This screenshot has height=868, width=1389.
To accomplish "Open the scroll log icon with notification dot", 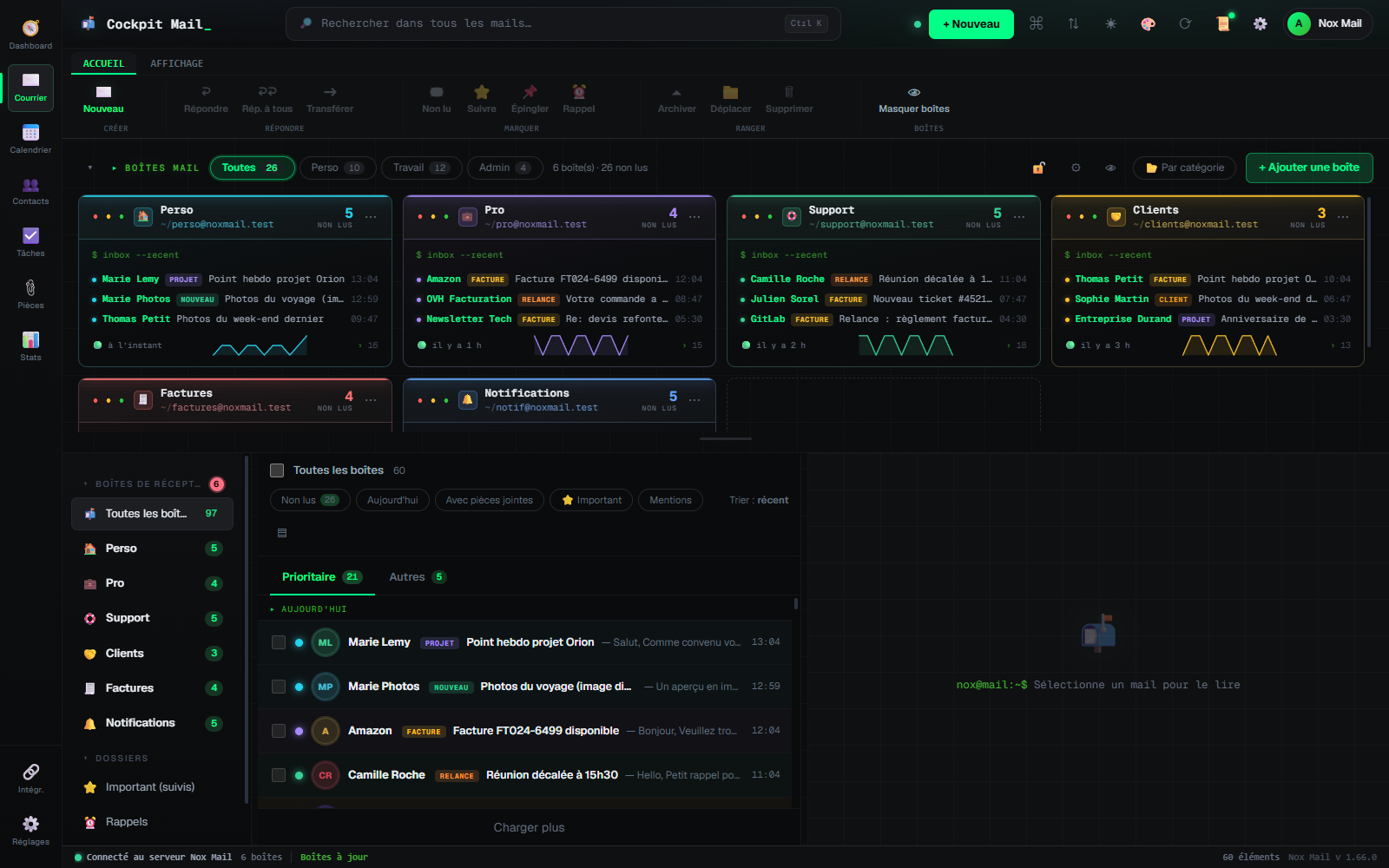I will tap(1223, 24).
